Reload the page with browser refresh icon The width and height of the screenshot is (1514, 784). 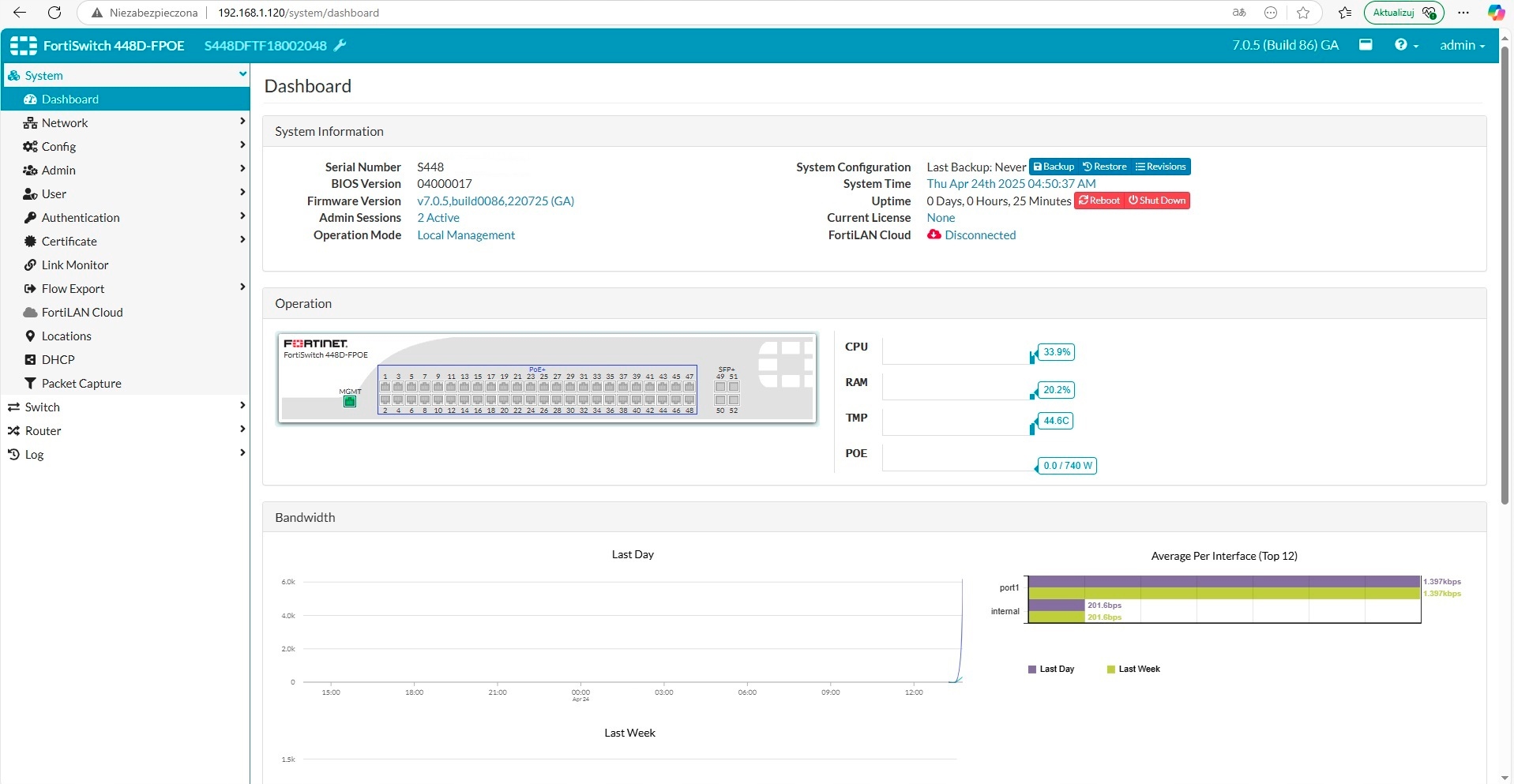pyautogui.click(x=54, y=13)
